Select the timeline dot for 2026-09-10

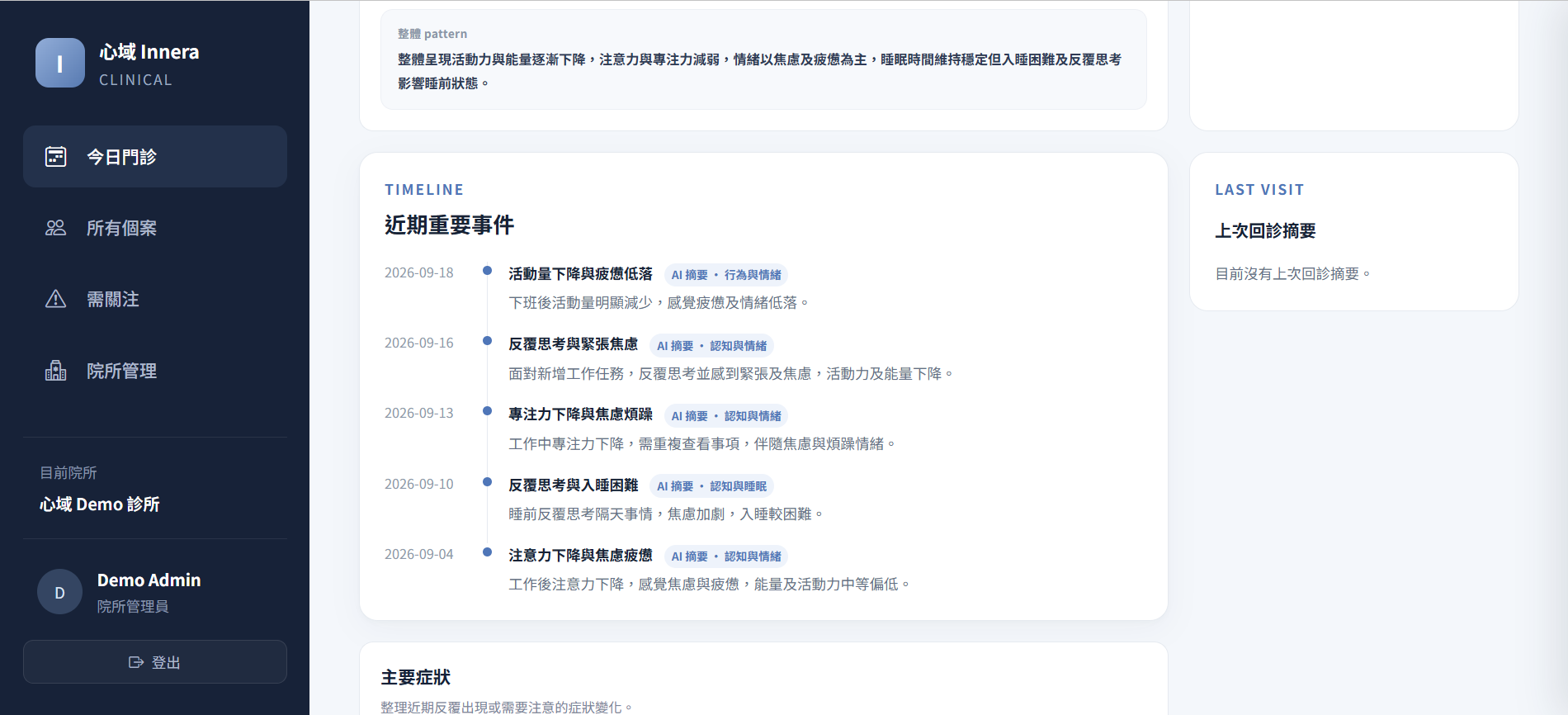(x=488, y=481)
